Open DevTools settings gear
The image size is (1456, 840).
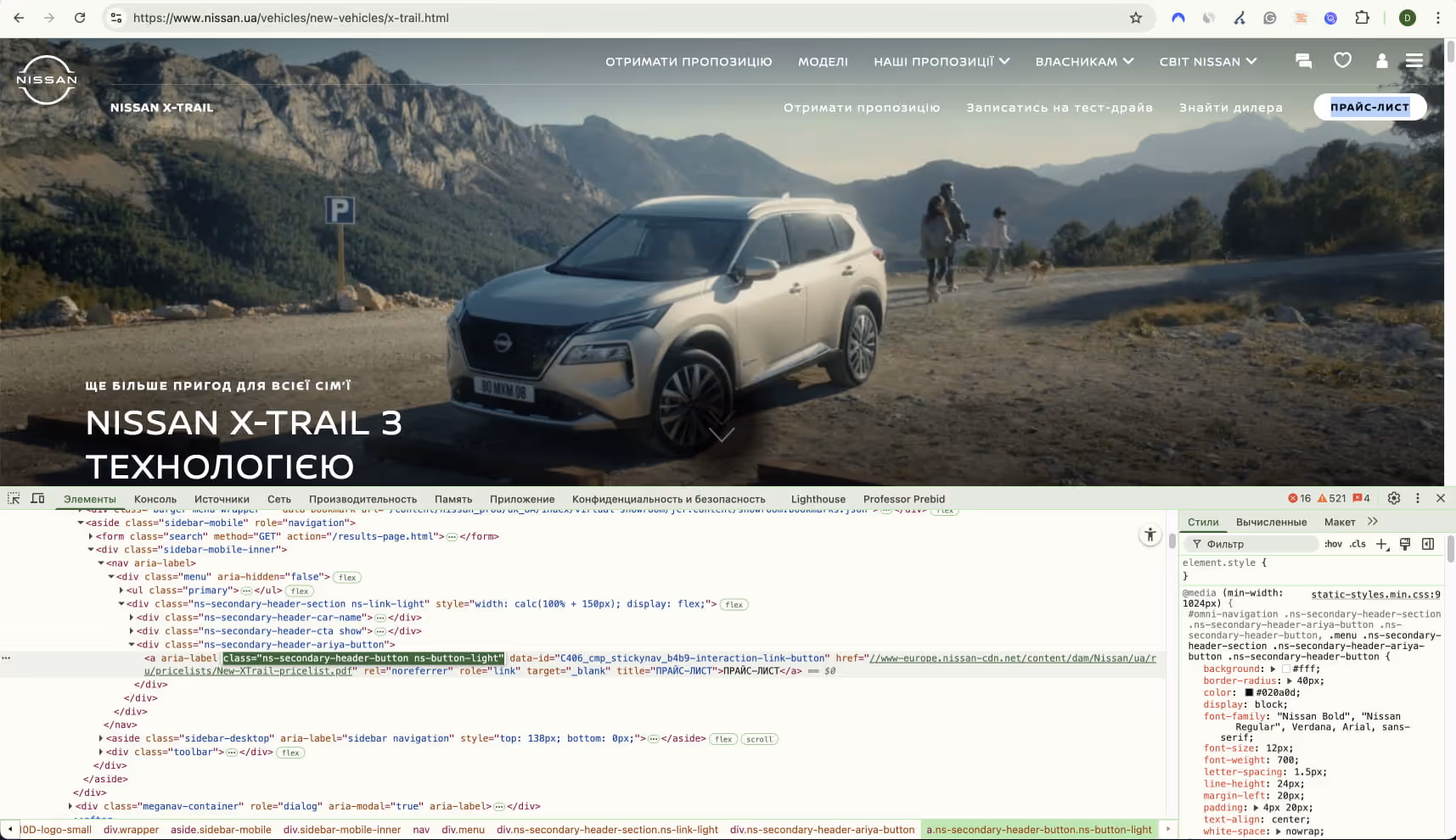(1393, 498)
